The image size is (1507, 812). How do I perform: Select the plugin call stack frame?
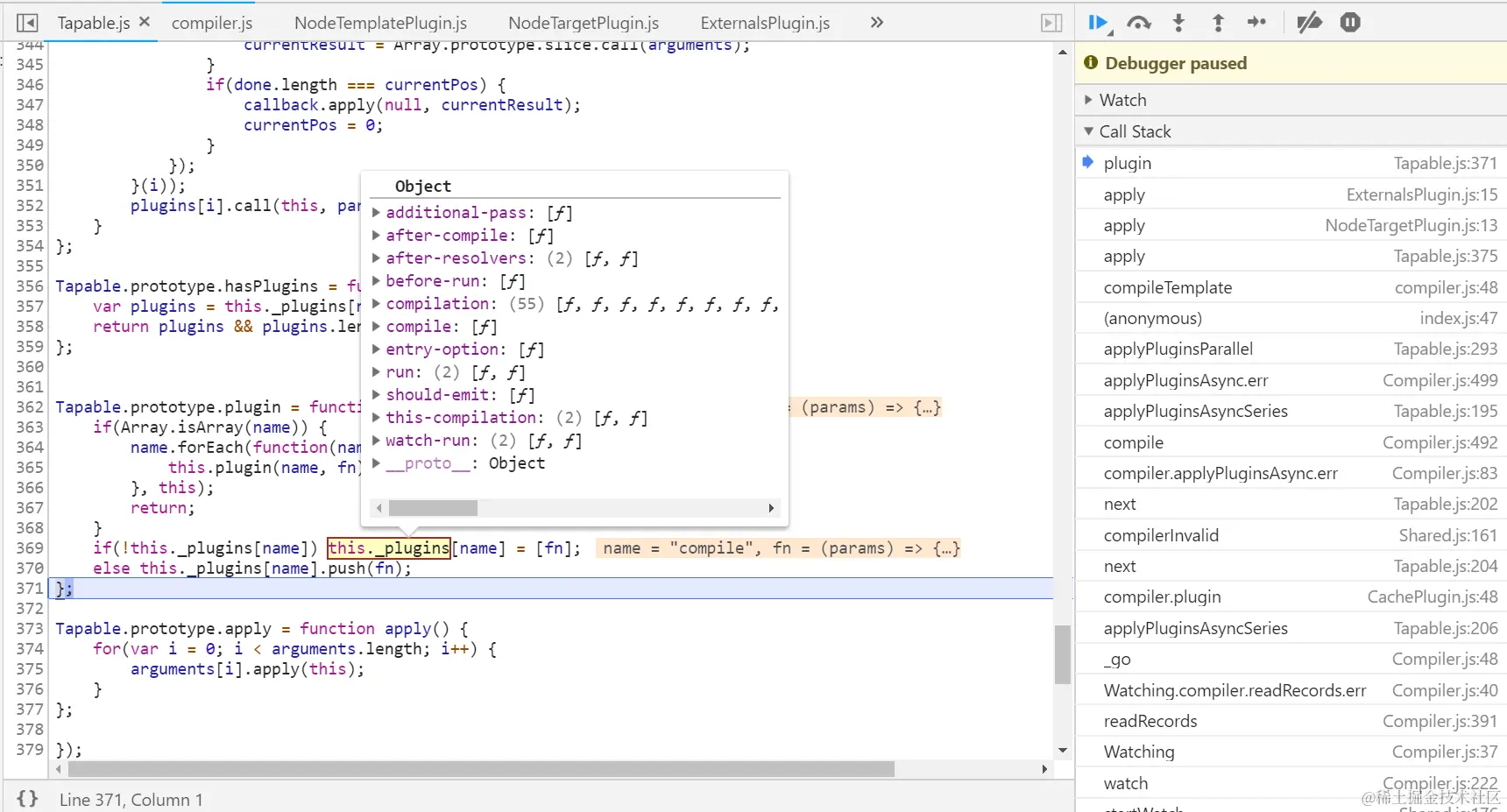[x=1291, y=163]
